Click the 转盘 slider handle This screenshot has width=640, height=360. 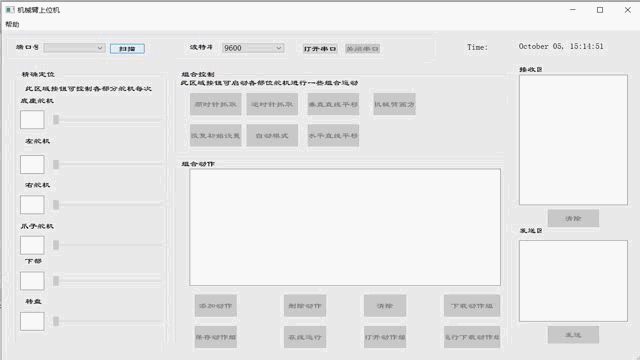tap(56, 321)
